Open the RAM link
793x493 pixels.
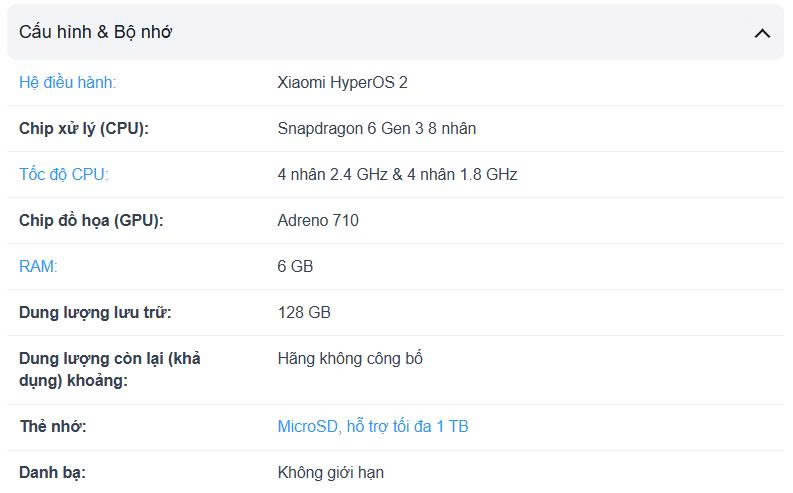(38, 266)
